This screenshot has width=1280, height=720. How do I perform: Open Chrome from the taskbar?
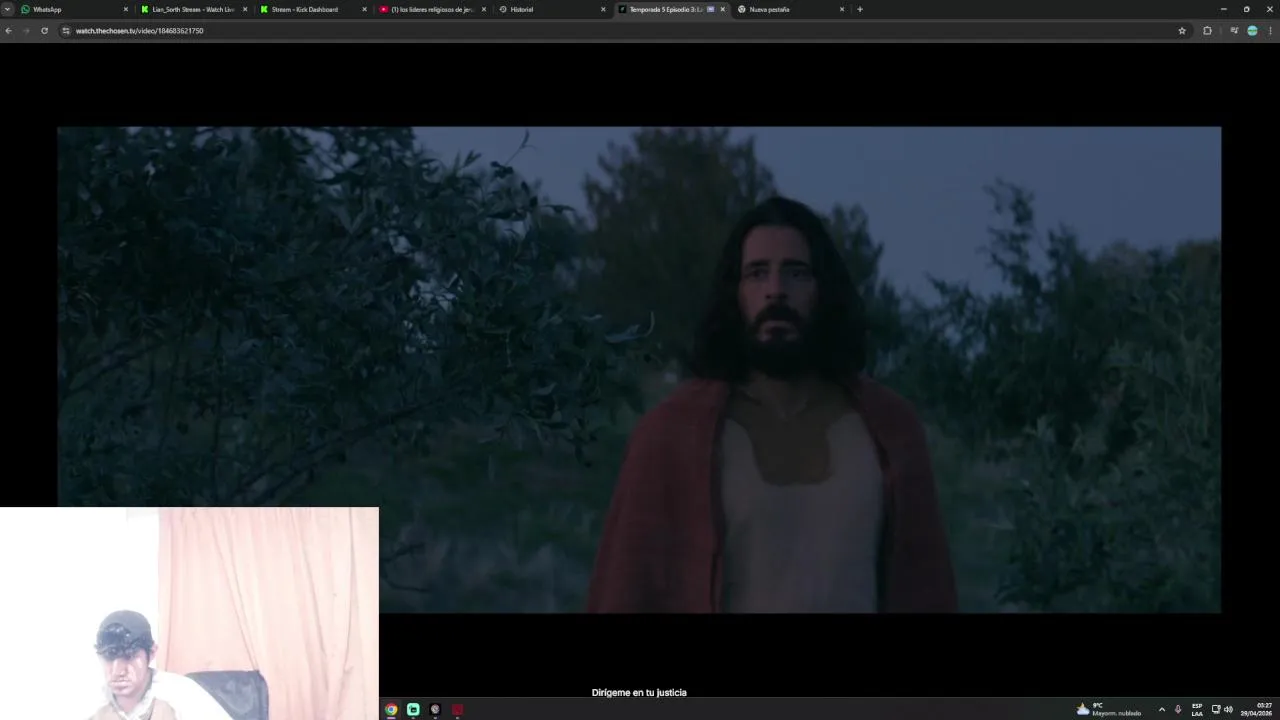pos(391,709)
